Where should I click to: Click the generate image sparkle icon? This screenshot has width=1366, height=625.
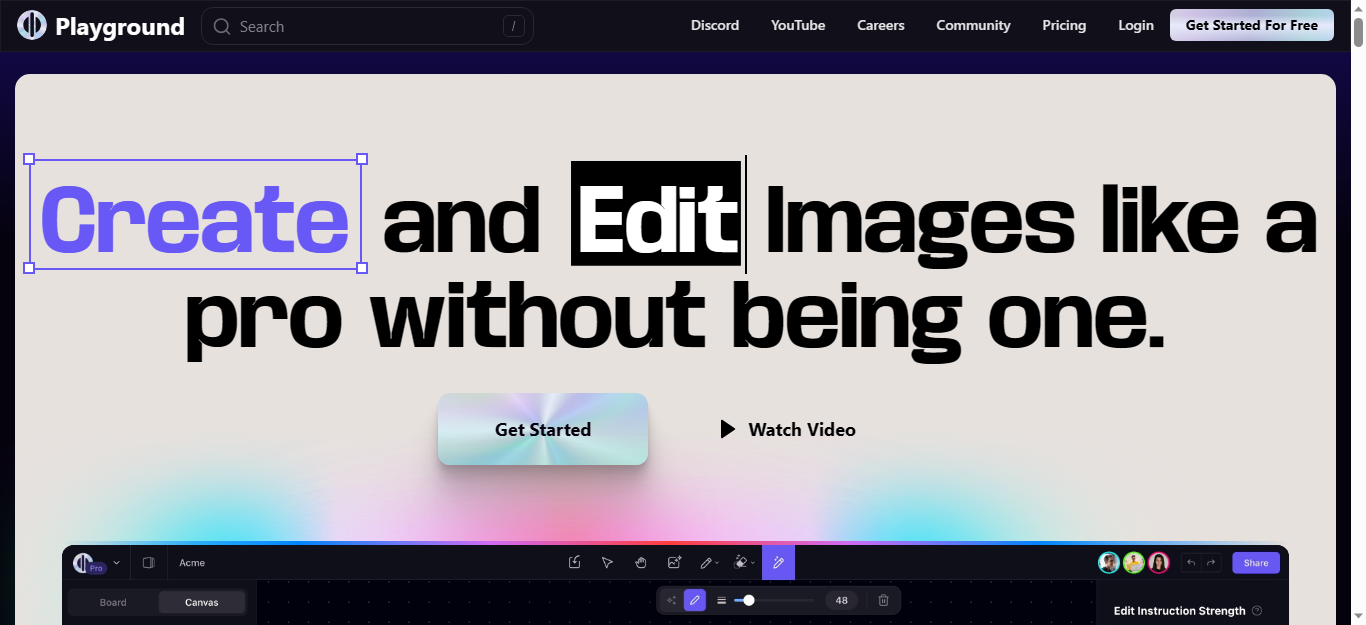(674, 563)
